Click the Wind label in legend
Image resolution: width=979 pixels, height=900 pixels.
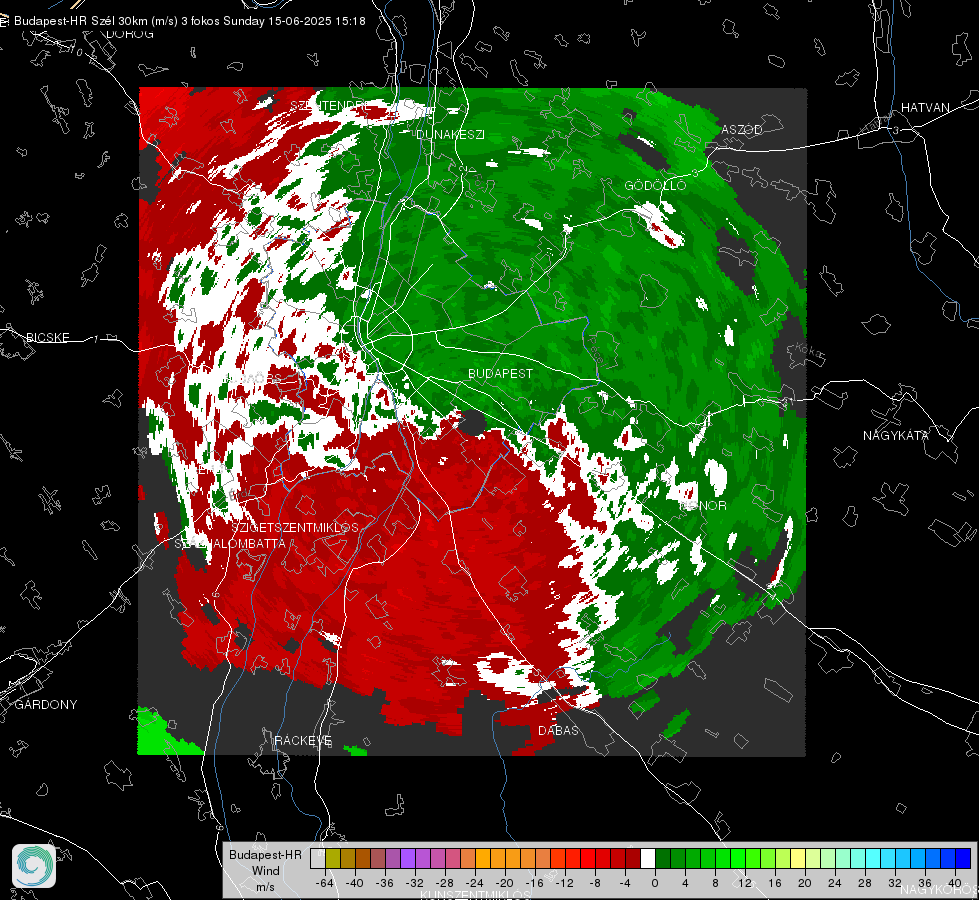pos(265,870)
